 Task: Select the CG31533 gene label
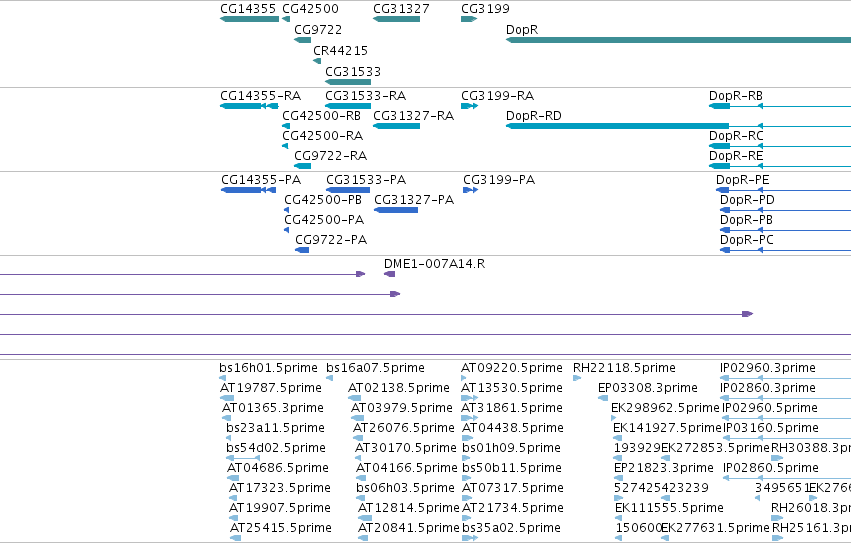(x=353, y=72)
